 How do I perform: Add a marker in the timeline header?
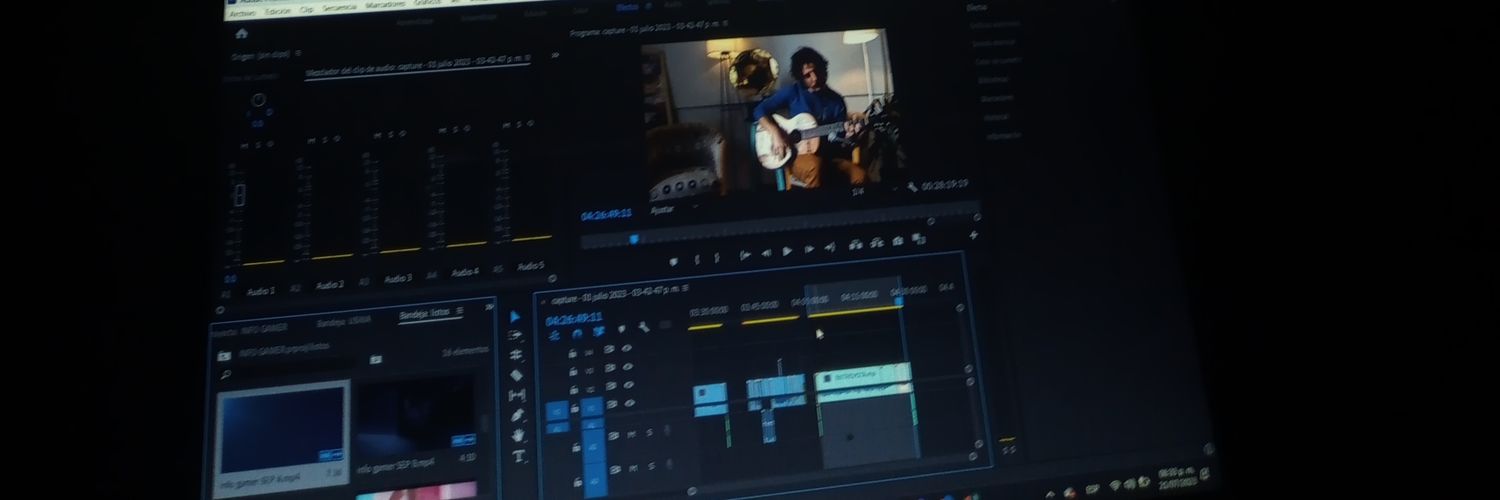click(x=621, y=328)
